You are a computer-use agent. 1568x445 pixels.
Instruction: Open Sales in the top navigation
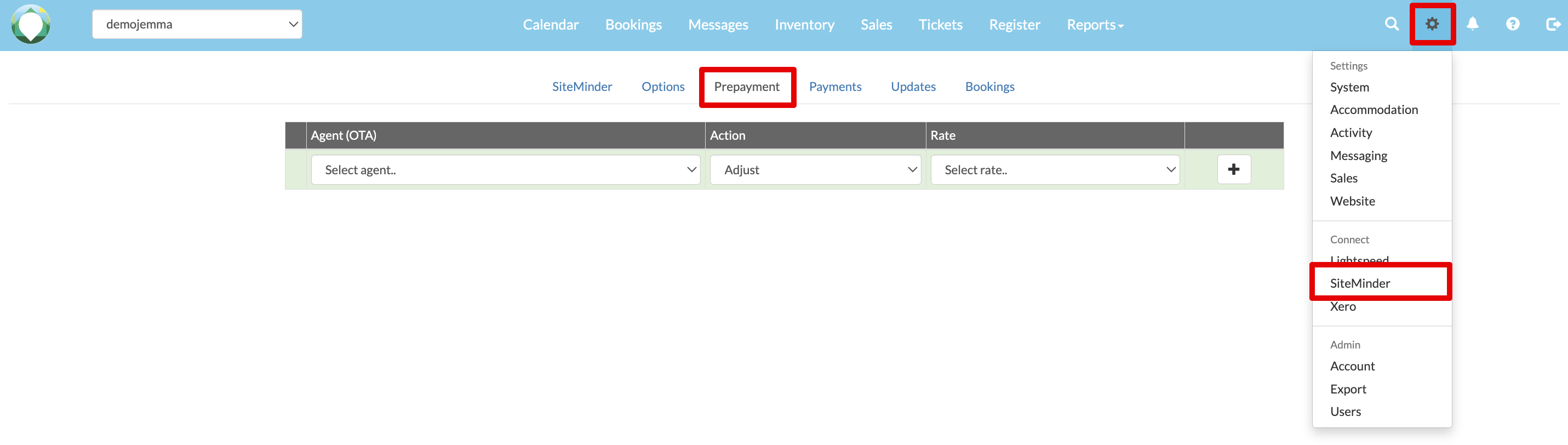[877, 24]
